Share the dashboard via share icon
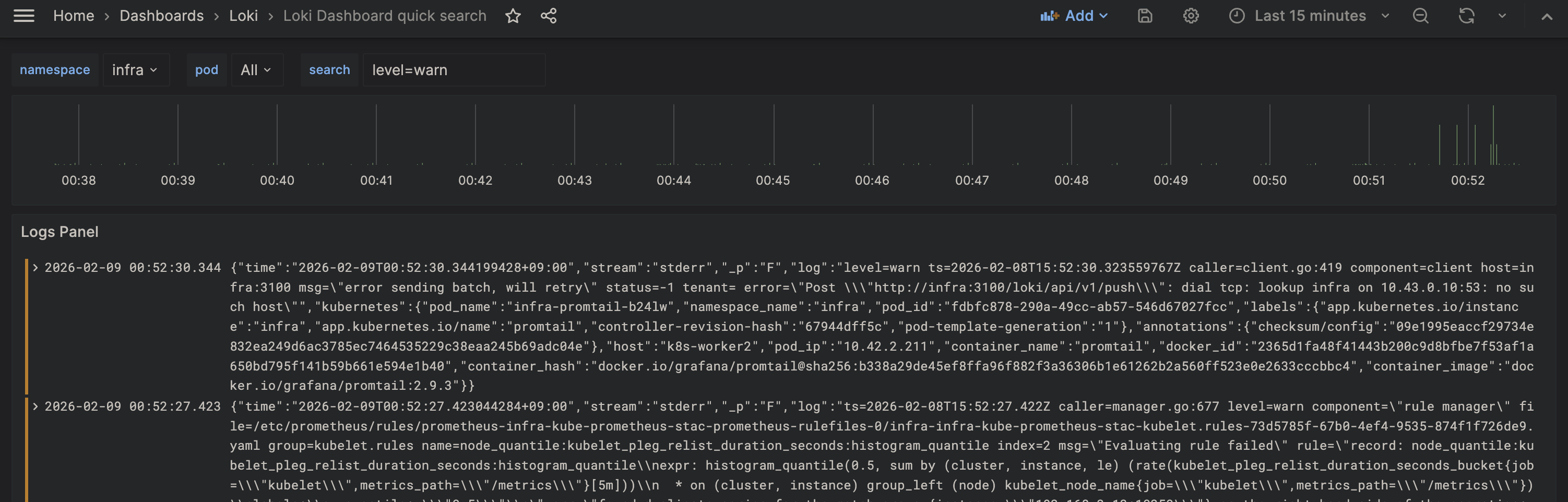This screenshot has width=1568, height=502. pyautogui.click(x=549, y=16)
